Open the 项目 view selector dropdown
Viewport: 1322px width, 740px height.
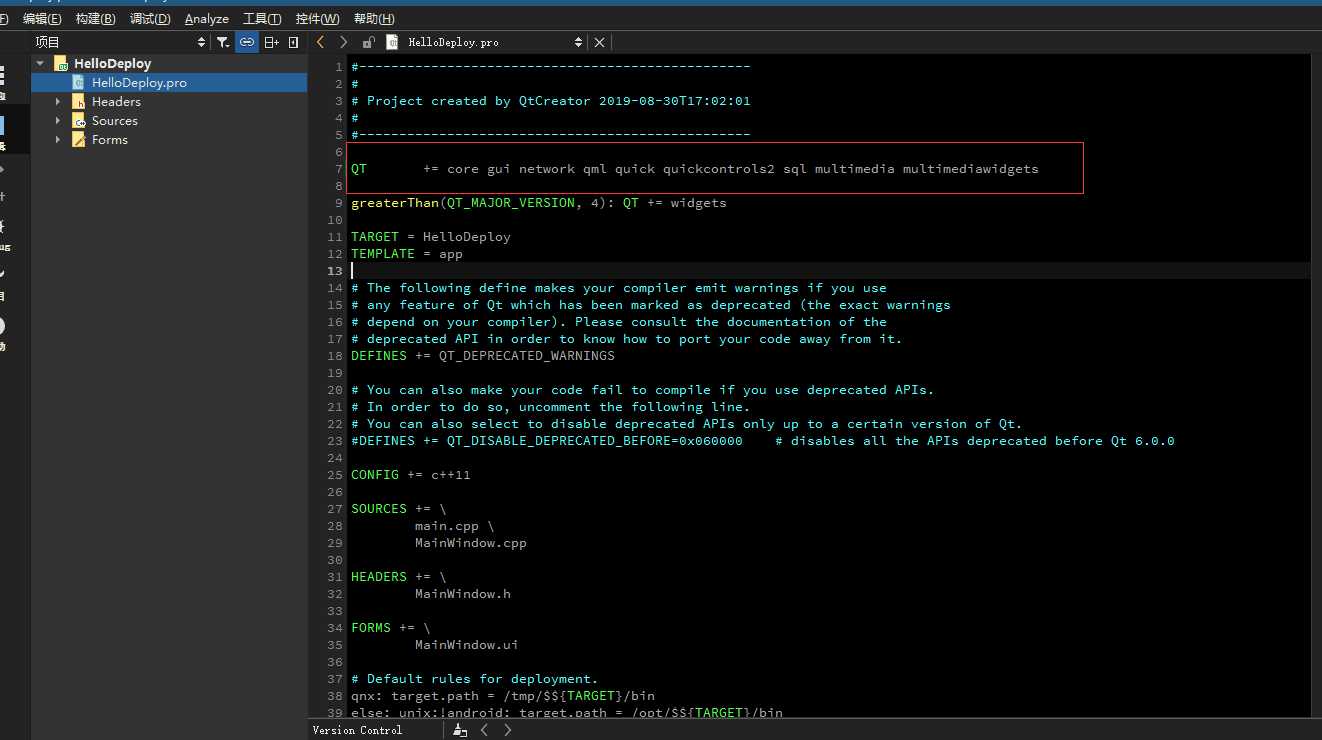(119, 42)
